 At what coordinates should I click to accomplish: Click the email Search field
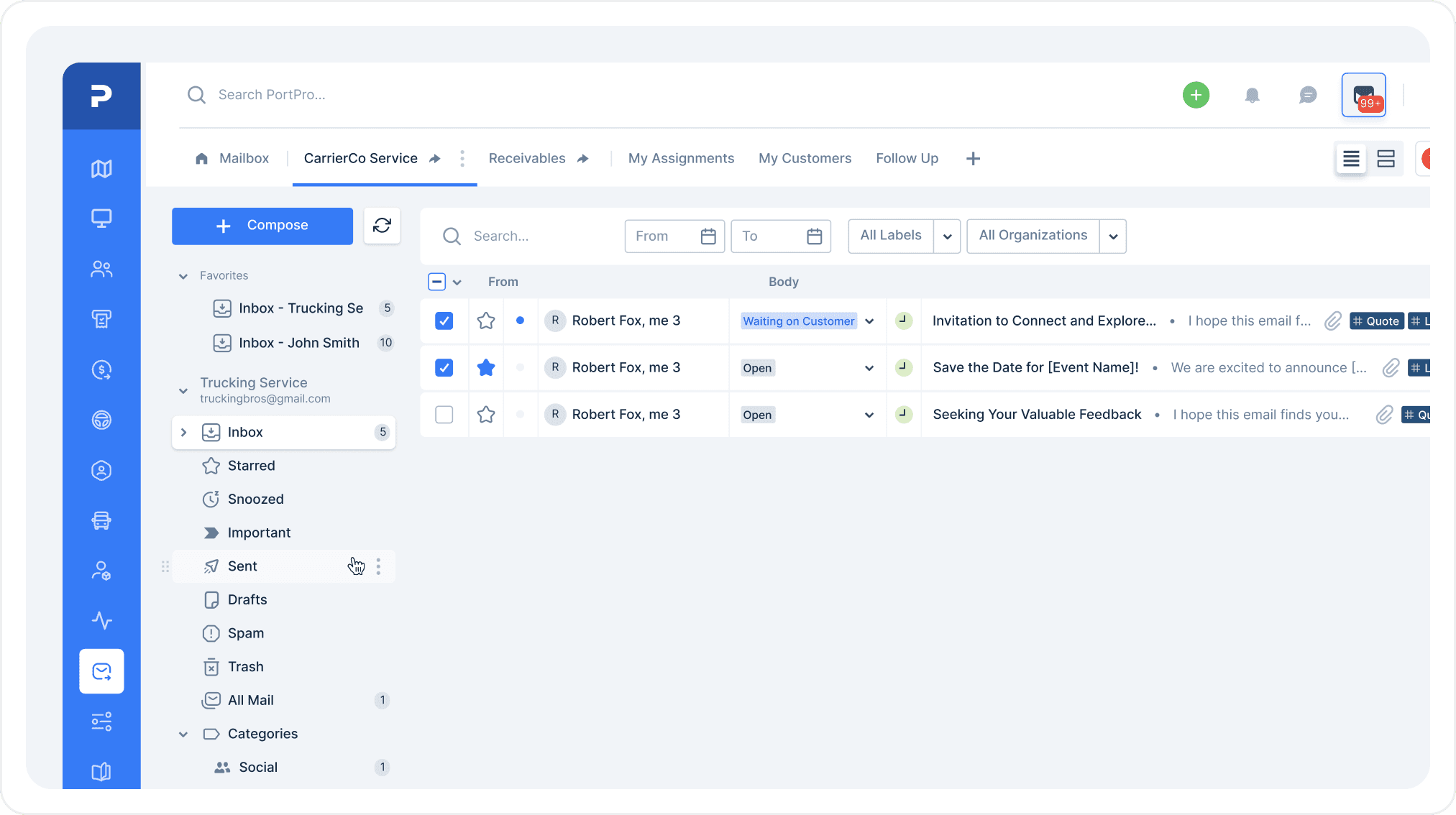coord(500,236)
